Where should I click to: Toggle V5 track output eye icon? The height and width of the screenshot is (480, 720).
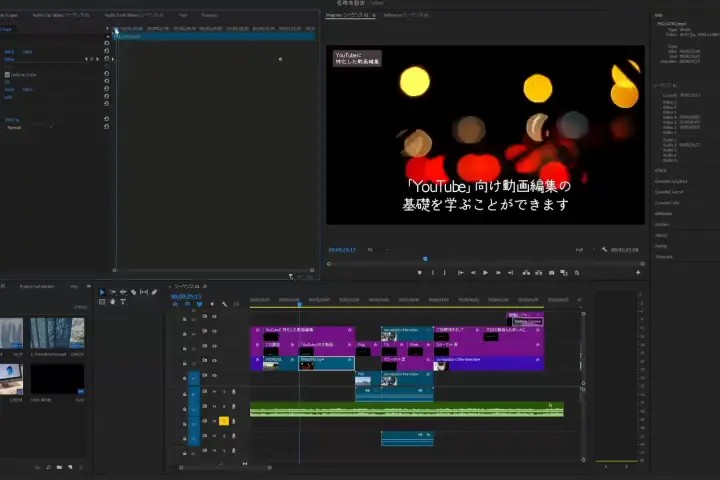(214, 316)
